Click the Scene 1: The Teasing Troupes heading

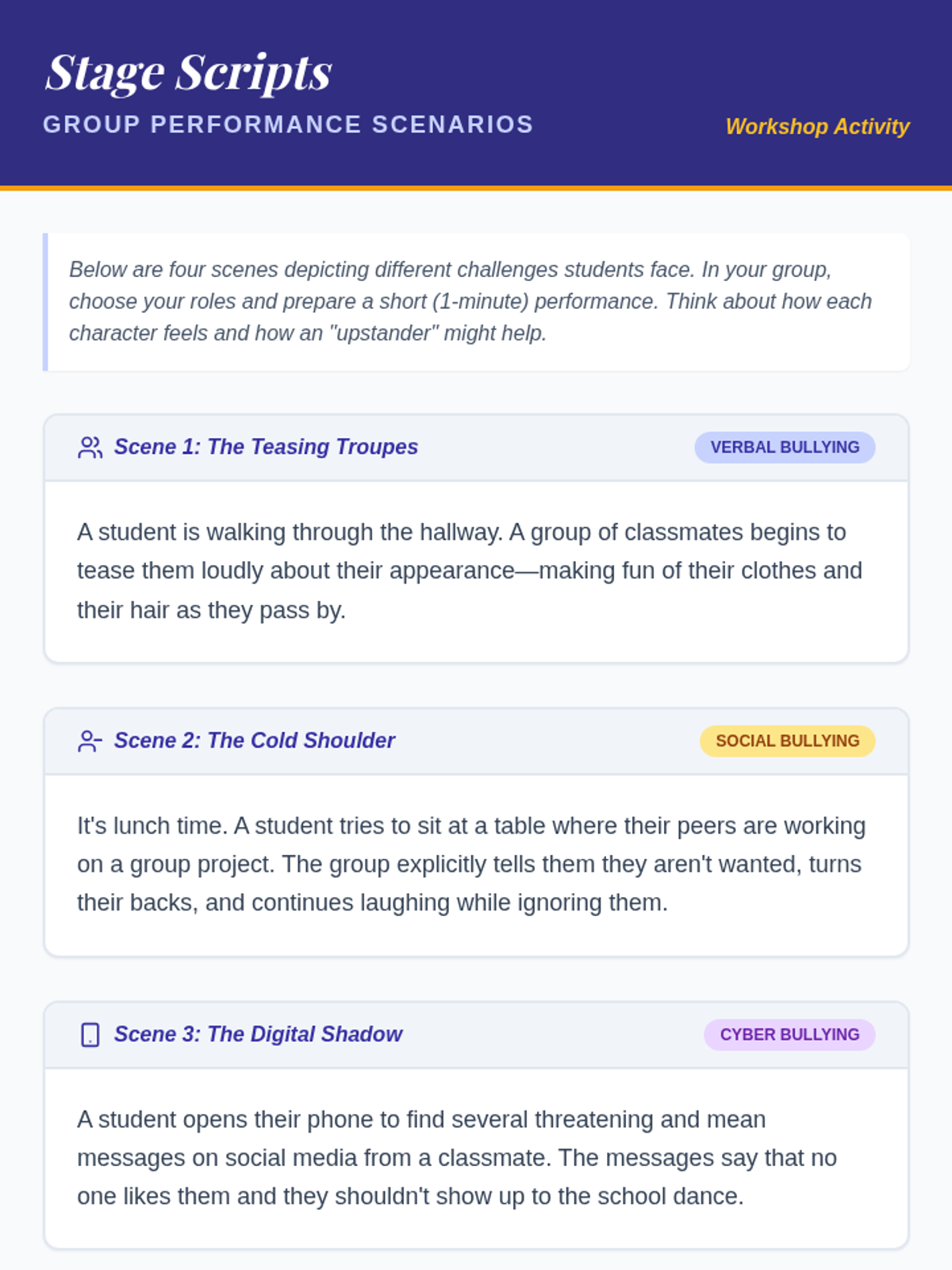tap(266, 447)
